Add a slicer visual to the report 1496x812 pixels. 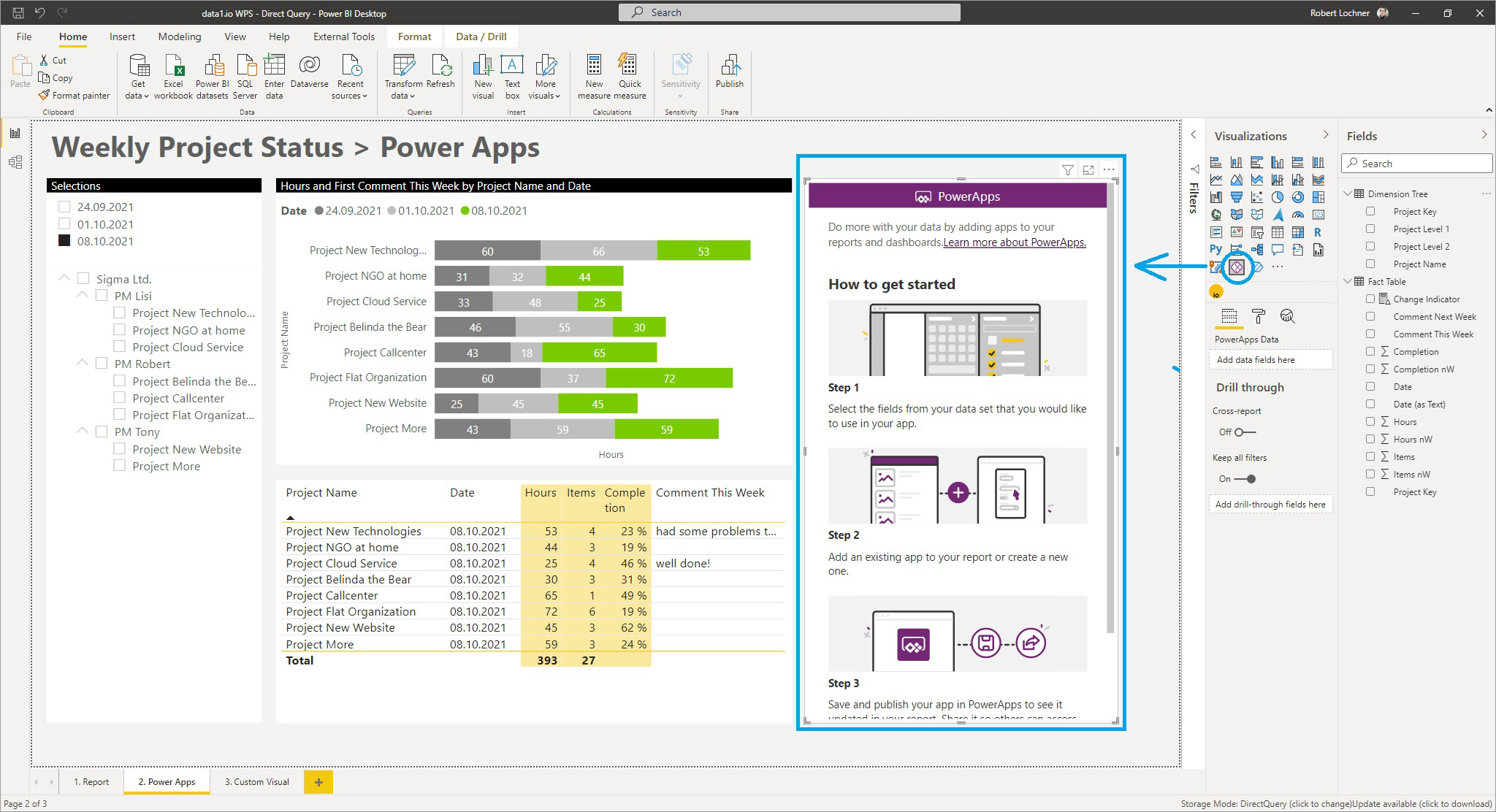1257,233
